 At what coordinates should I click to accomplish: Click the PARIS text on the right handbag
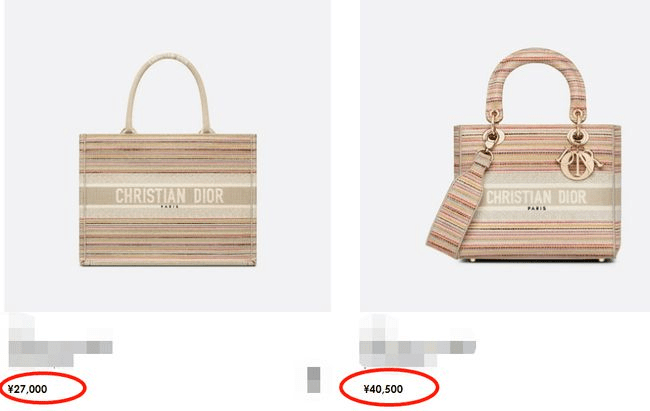536,208
